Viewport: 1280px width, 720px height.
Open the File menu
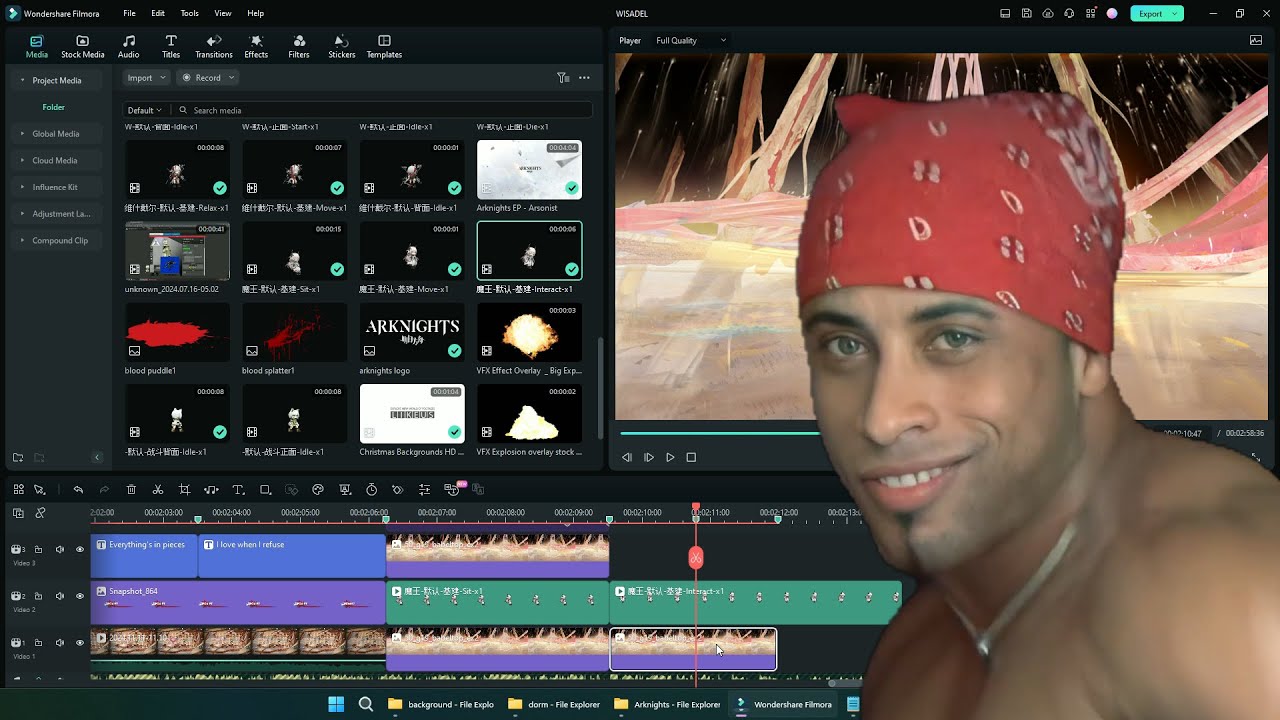(129, 13)
